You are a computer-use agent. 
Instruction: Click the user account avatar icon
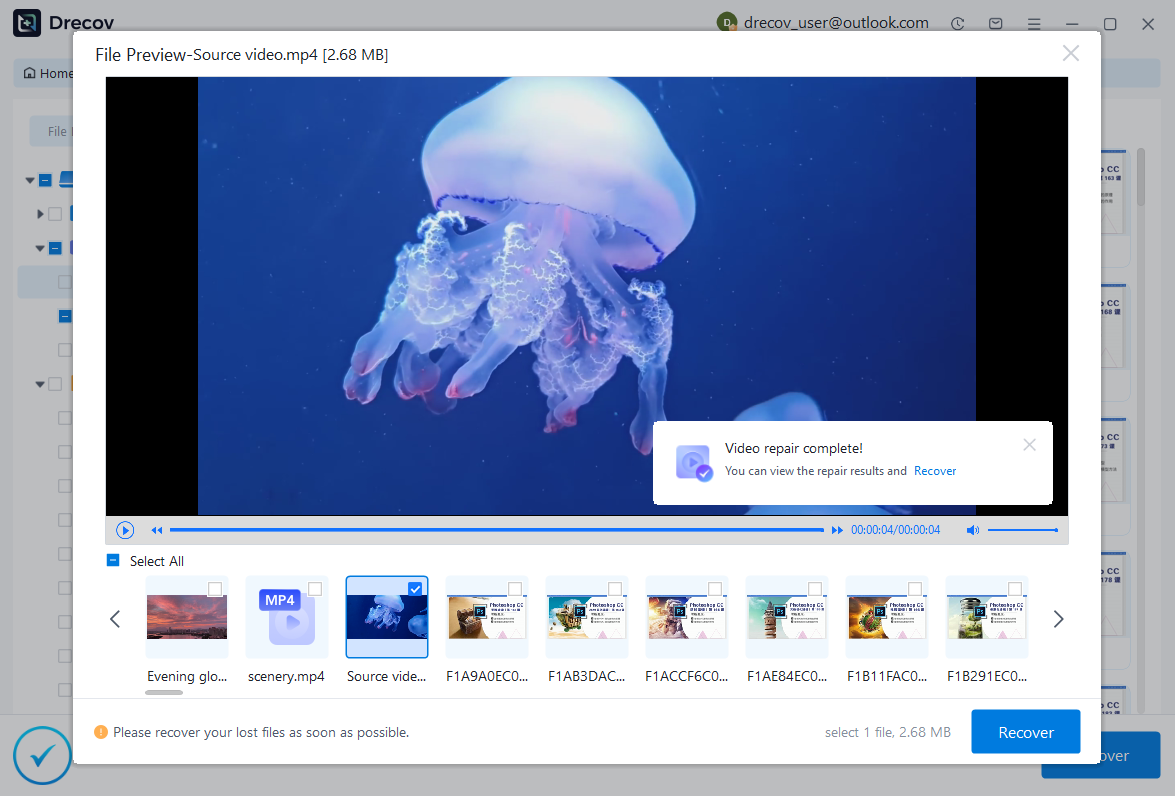click(x=727, y=23)
